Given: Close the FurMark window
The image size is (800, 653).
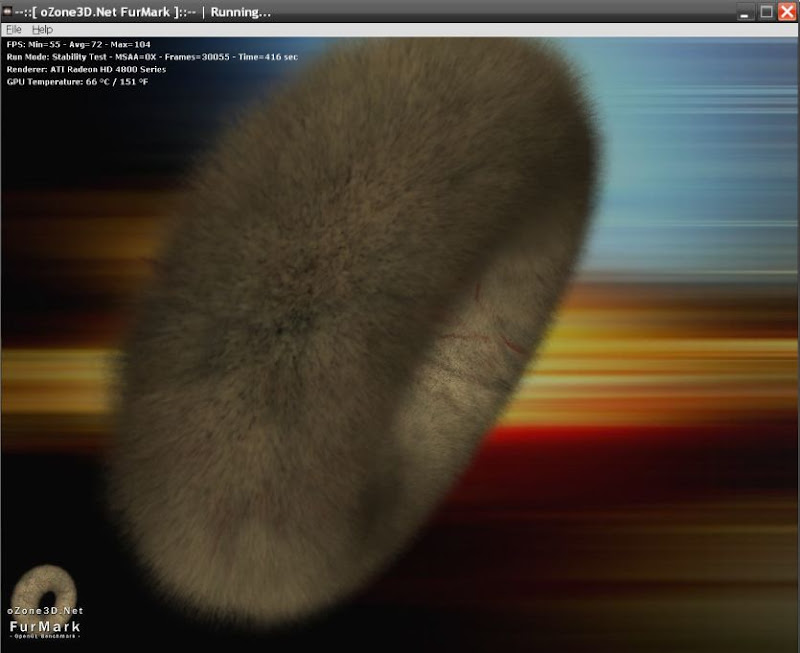Looking at the screenshot, I should (787, 12).
